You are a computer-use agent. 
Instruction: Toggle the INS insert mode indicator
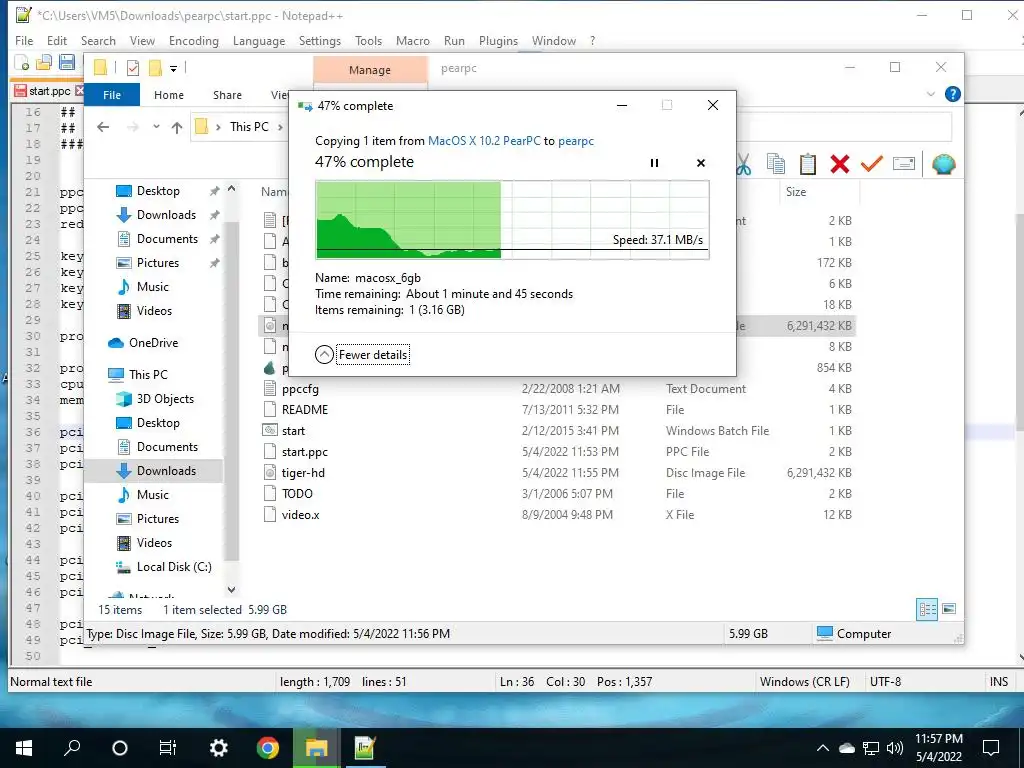pos(999,682)
